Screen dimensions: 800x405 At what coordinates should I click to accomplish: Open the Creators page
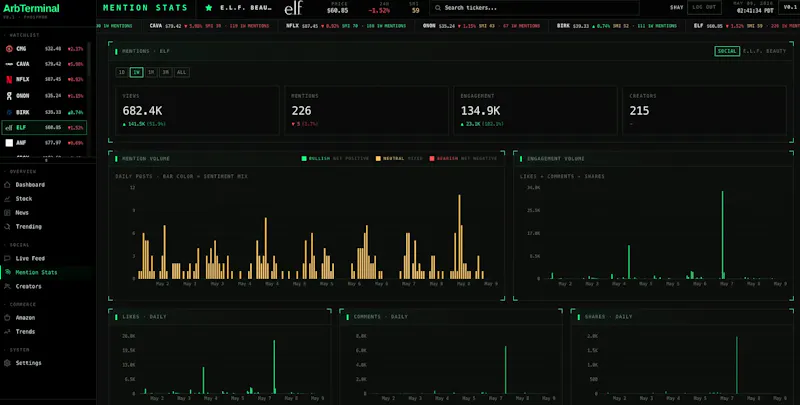tap(29, 286)
